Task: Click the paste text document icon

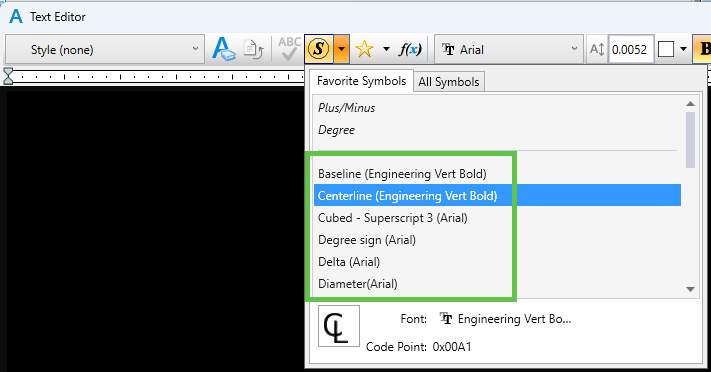Action: coord(253,49)
